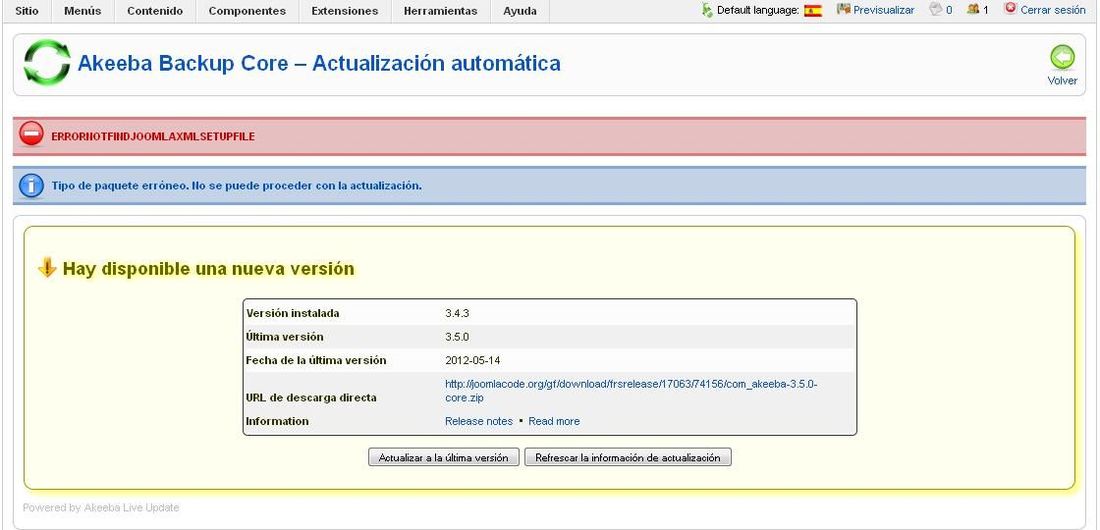
Task: Click the Versión instalada label
Action: pos(293,313)
